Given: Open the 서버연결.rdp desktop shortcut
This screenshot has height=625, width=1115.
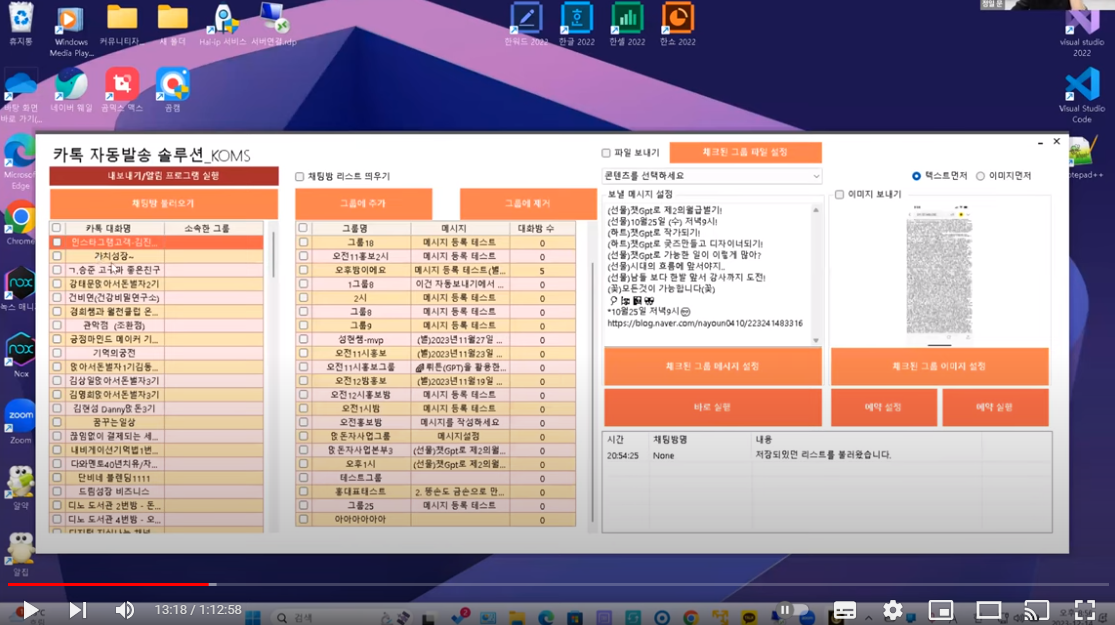Looking at the screenshot, I should (x=274, y=24).
